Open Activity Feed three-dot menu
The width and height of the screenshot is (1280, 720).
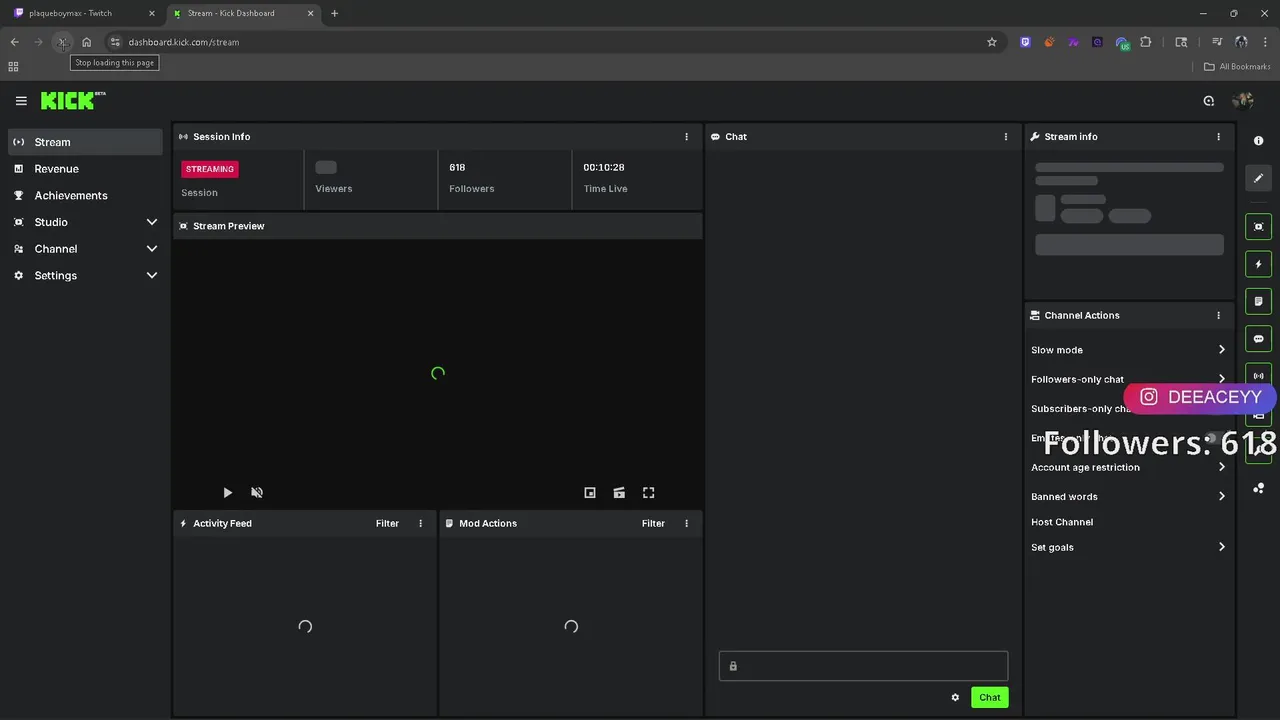(x=420, y=523)
